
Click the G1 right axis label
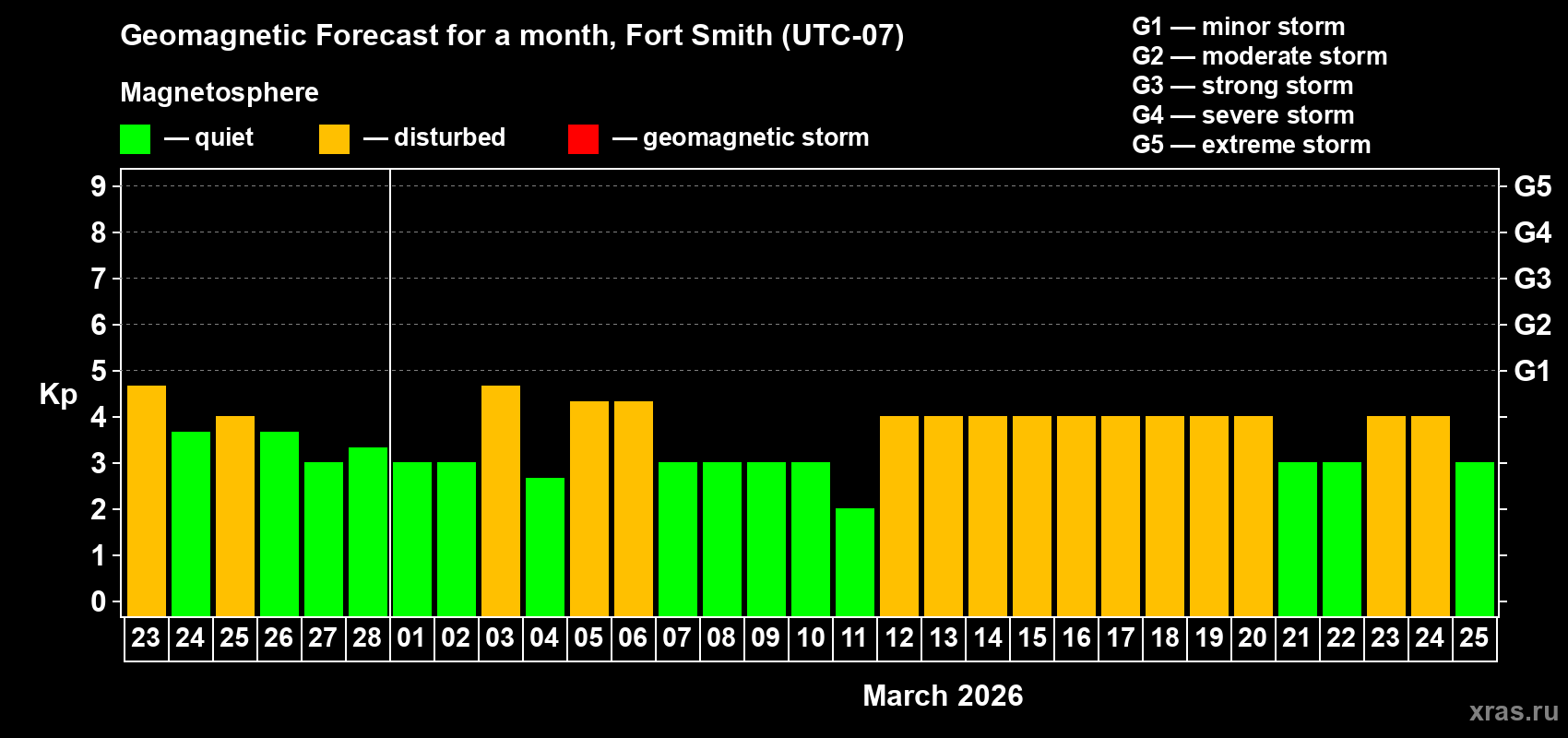click(1532, 371)
